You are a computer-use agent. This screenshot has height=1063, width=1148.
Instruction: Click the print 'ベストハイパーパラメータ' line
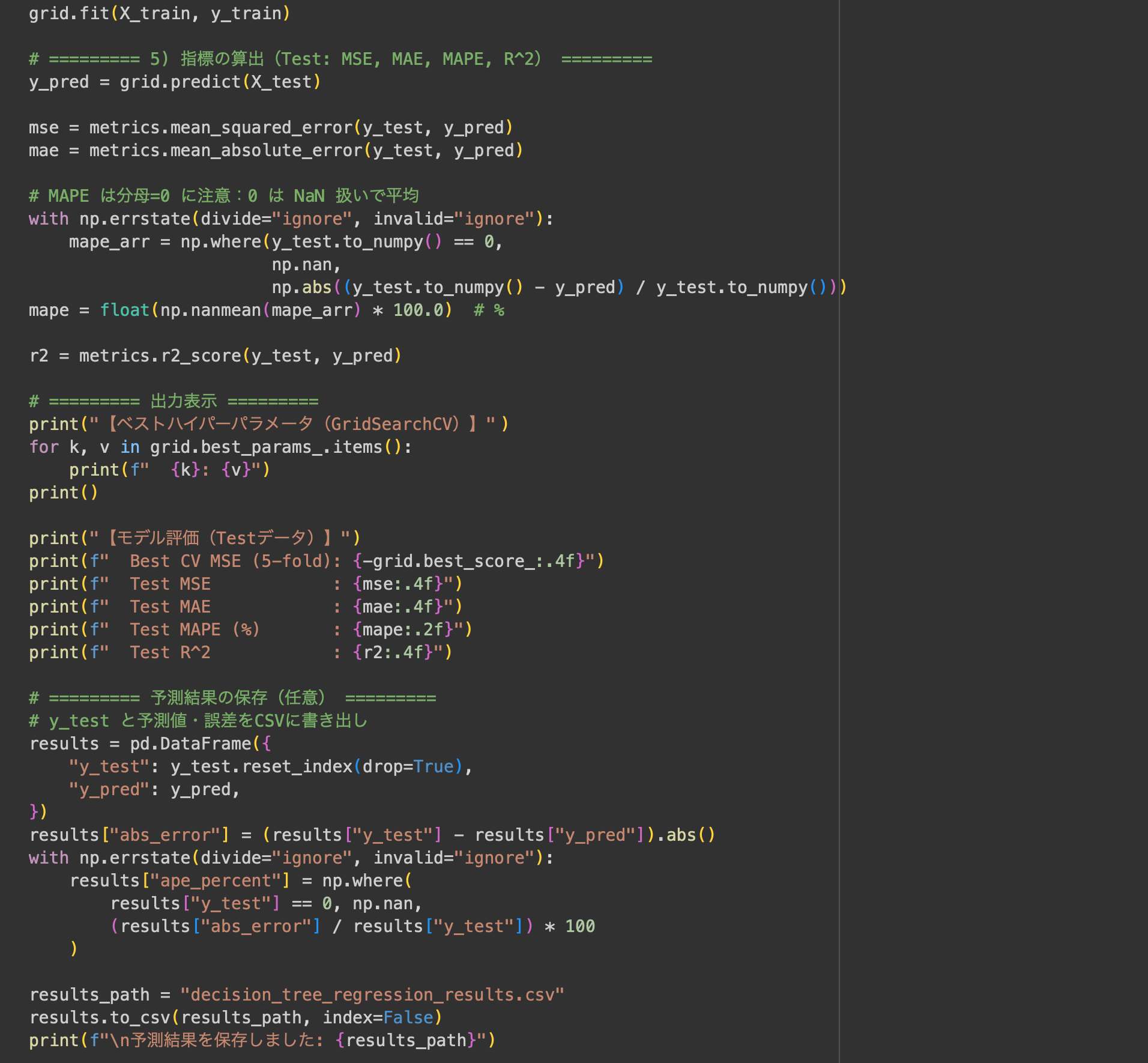coord(269,424)
